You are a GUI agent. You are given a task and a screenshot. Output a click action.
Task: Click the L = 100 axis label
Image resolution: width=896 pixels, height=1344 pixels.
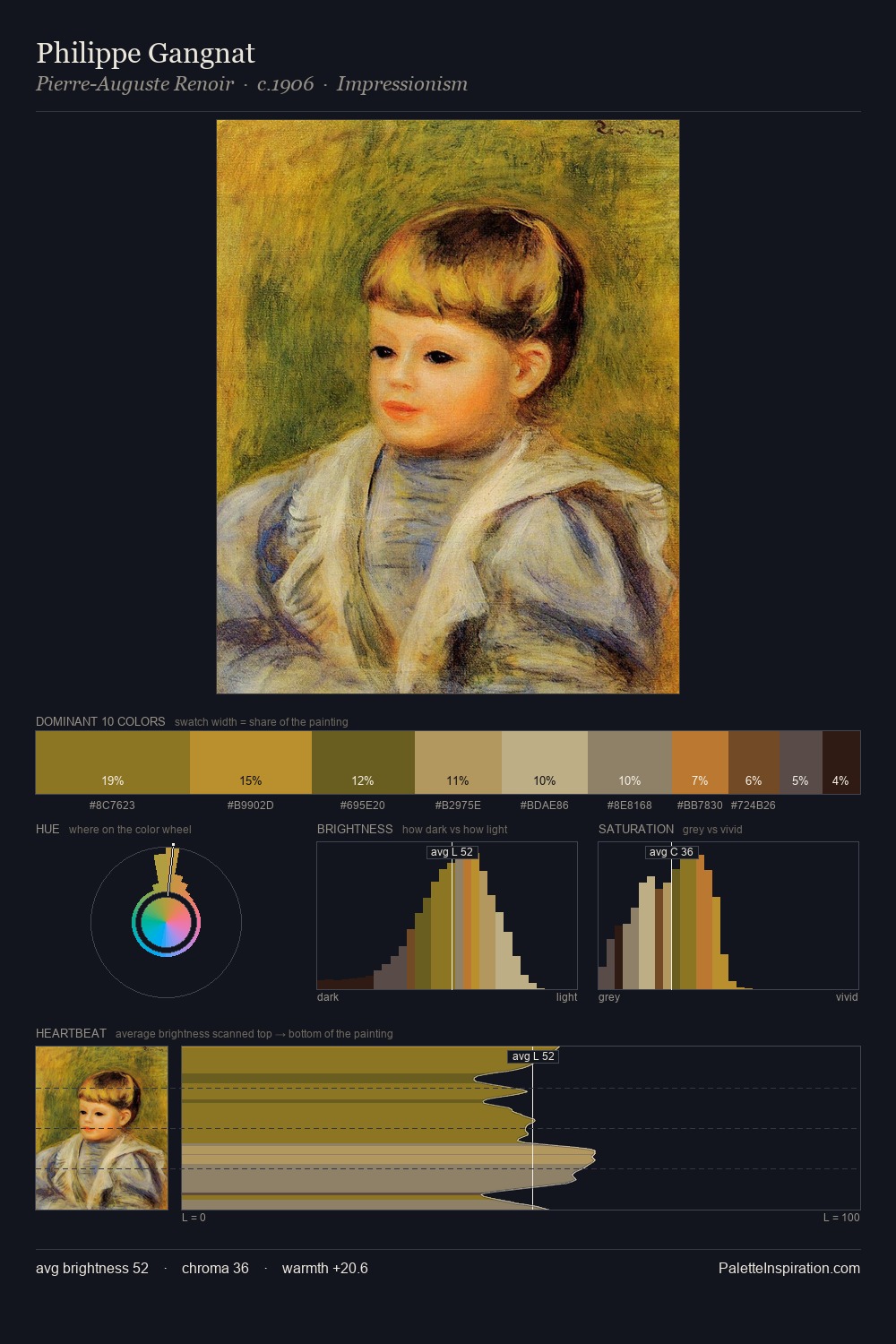click(x=841, y=1217)
